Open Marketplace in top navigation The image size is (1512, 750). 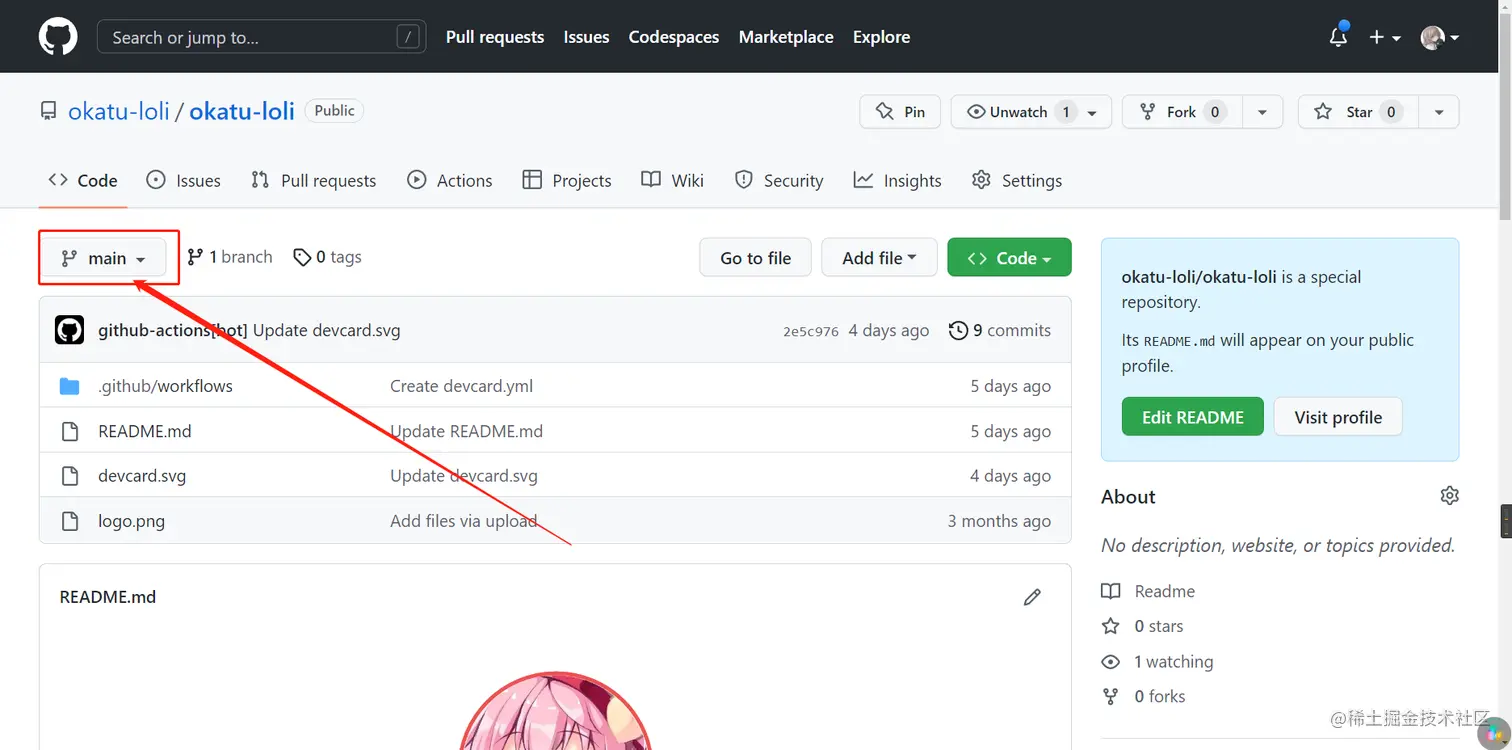[786, 37]
